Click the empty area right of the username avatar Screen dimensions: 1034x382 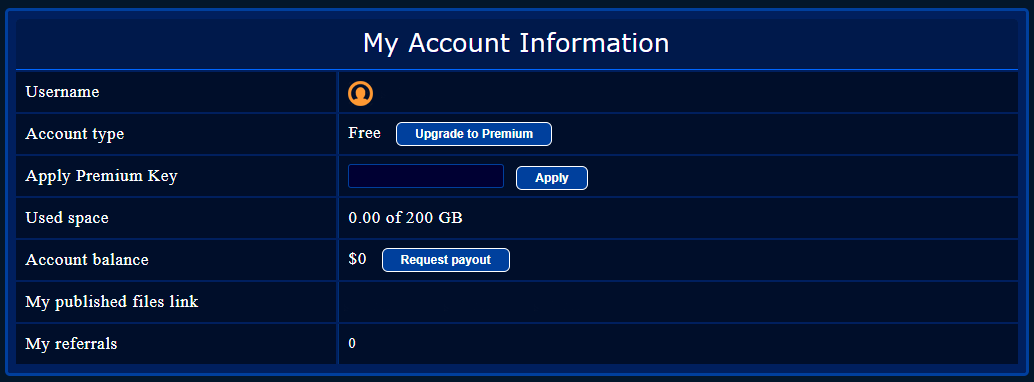(696, 93)
